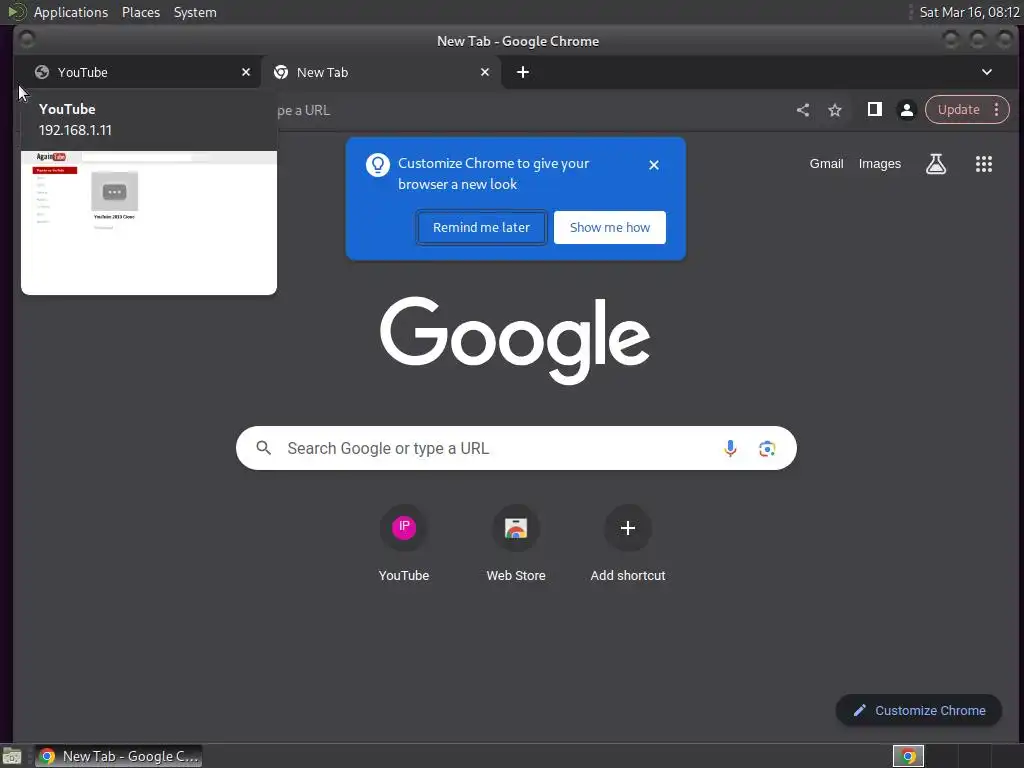Click the clock showing Sat Mar 16
Image resolution: width=1024 pixels, height=768 pixels.
(x=969, y=12)
